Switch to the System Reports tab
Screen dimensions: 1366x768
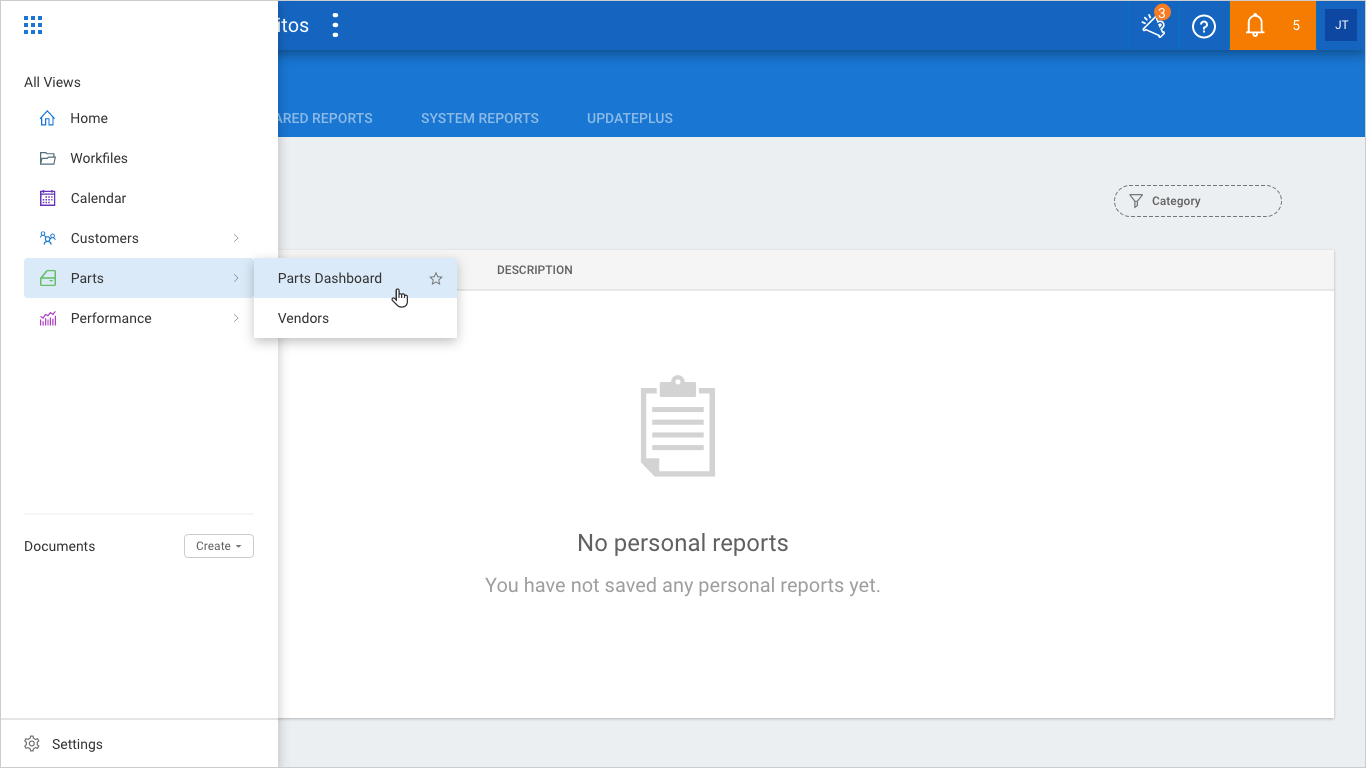click(479, 118)
